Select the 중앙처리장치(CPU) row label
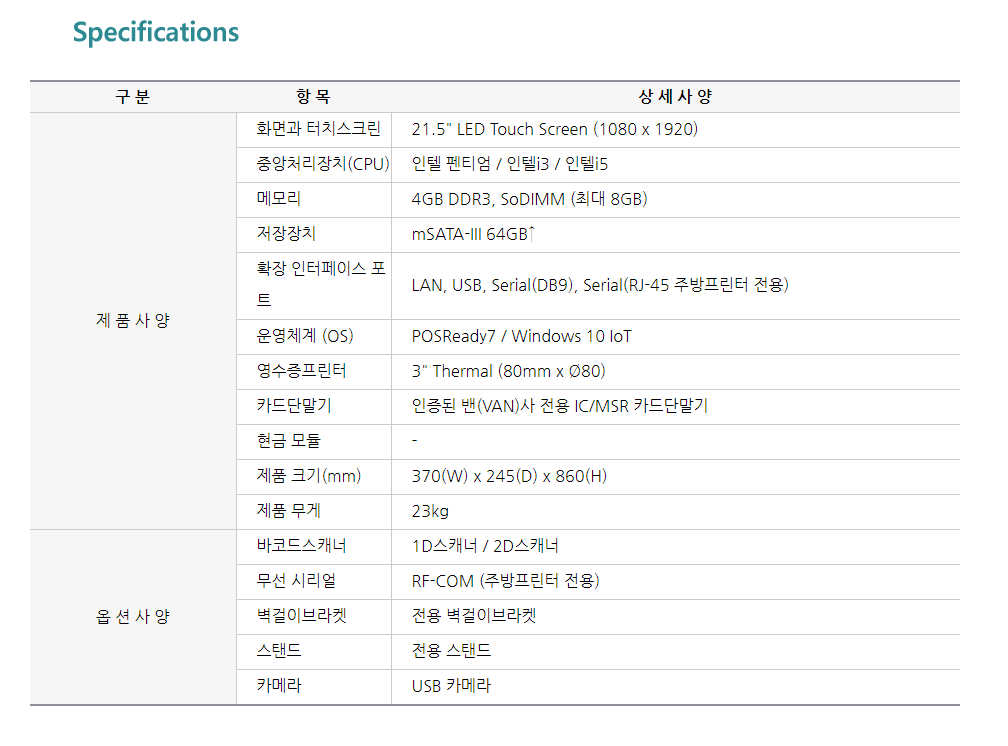 click(x=322, y=164)
